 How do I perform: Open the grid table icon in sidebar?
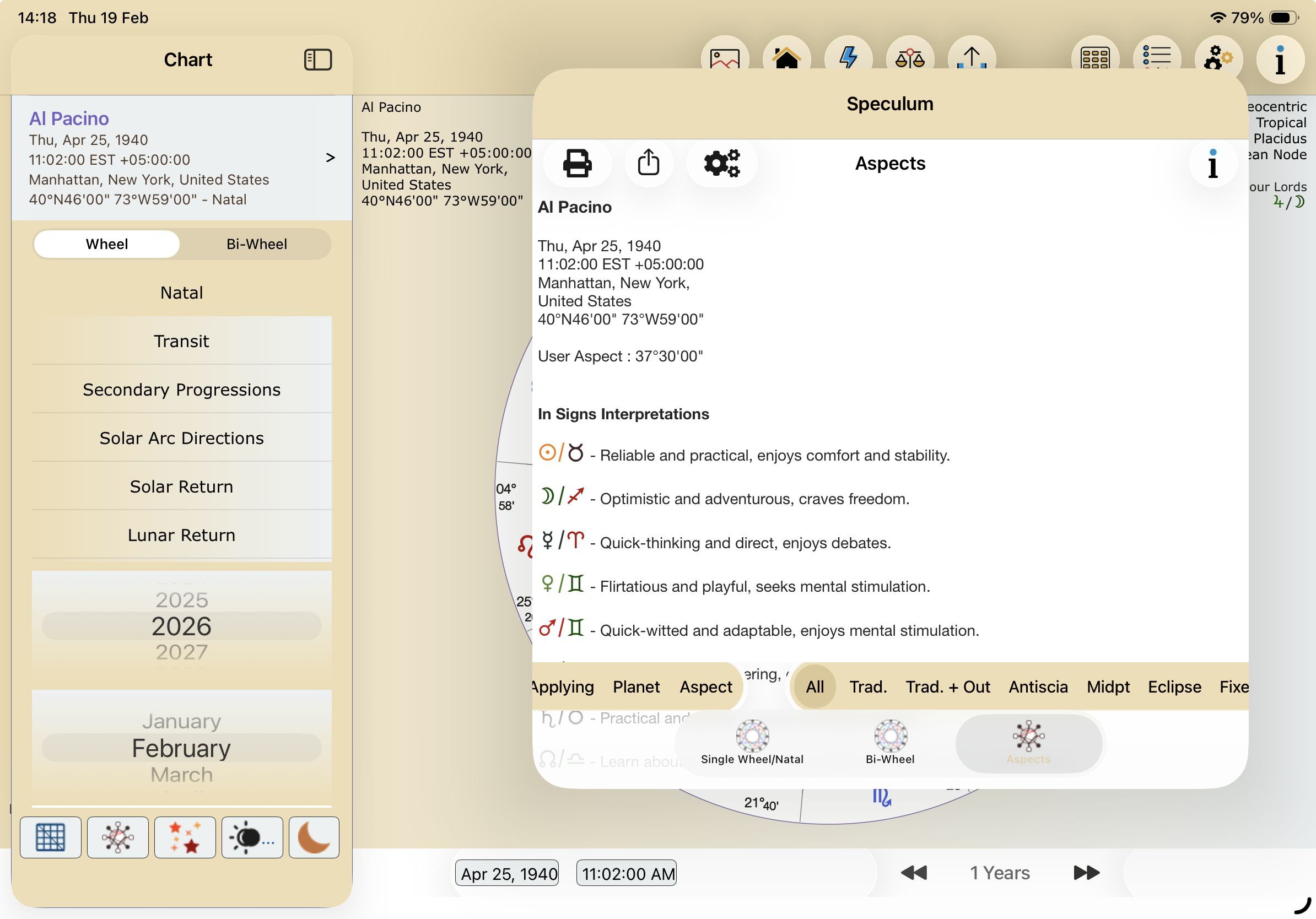51,837
